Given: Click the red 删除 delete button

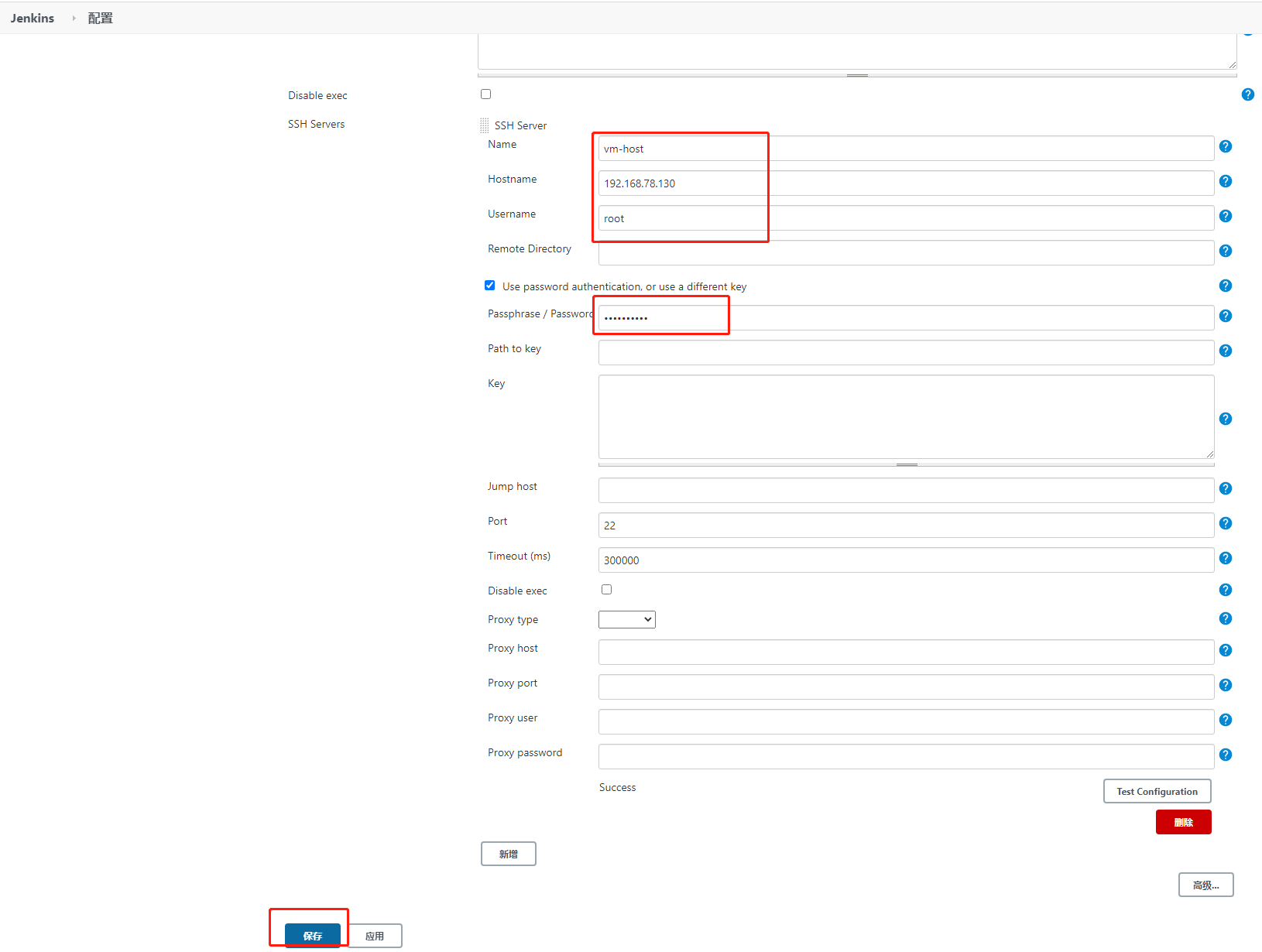Looking at the screenshot, I should pos(1183,822).
